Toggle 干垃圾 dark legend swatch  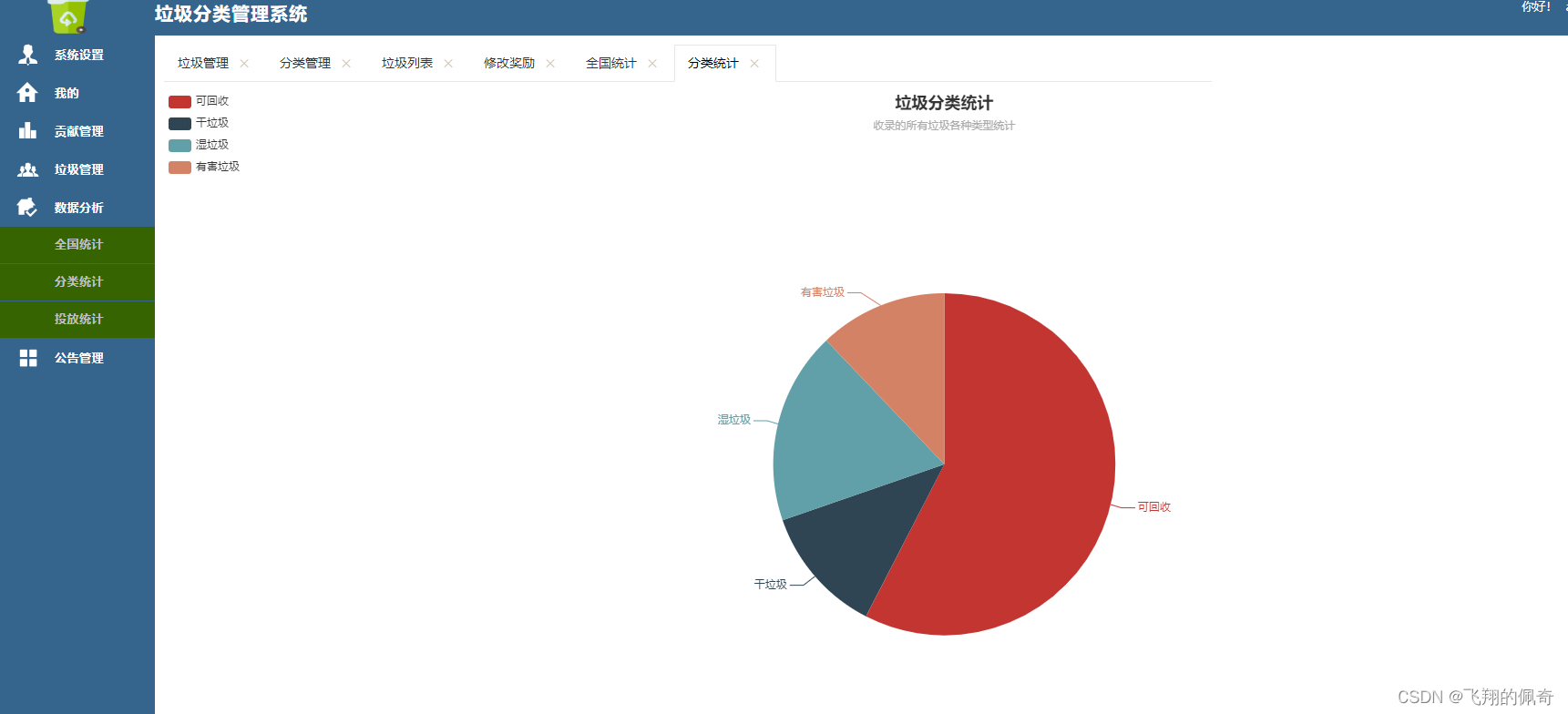pyautogui.click(x=179, y=123)
